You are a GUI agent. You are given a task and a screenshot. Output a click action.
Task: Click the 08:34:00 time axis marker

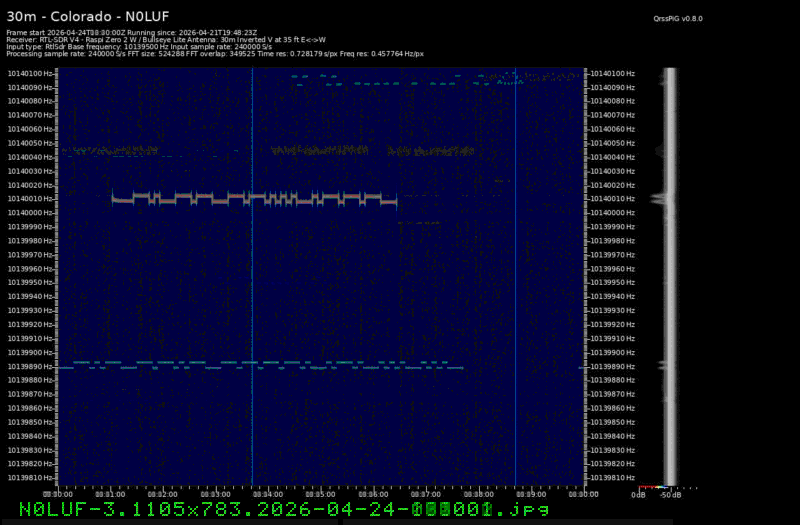tap(268, 494)
